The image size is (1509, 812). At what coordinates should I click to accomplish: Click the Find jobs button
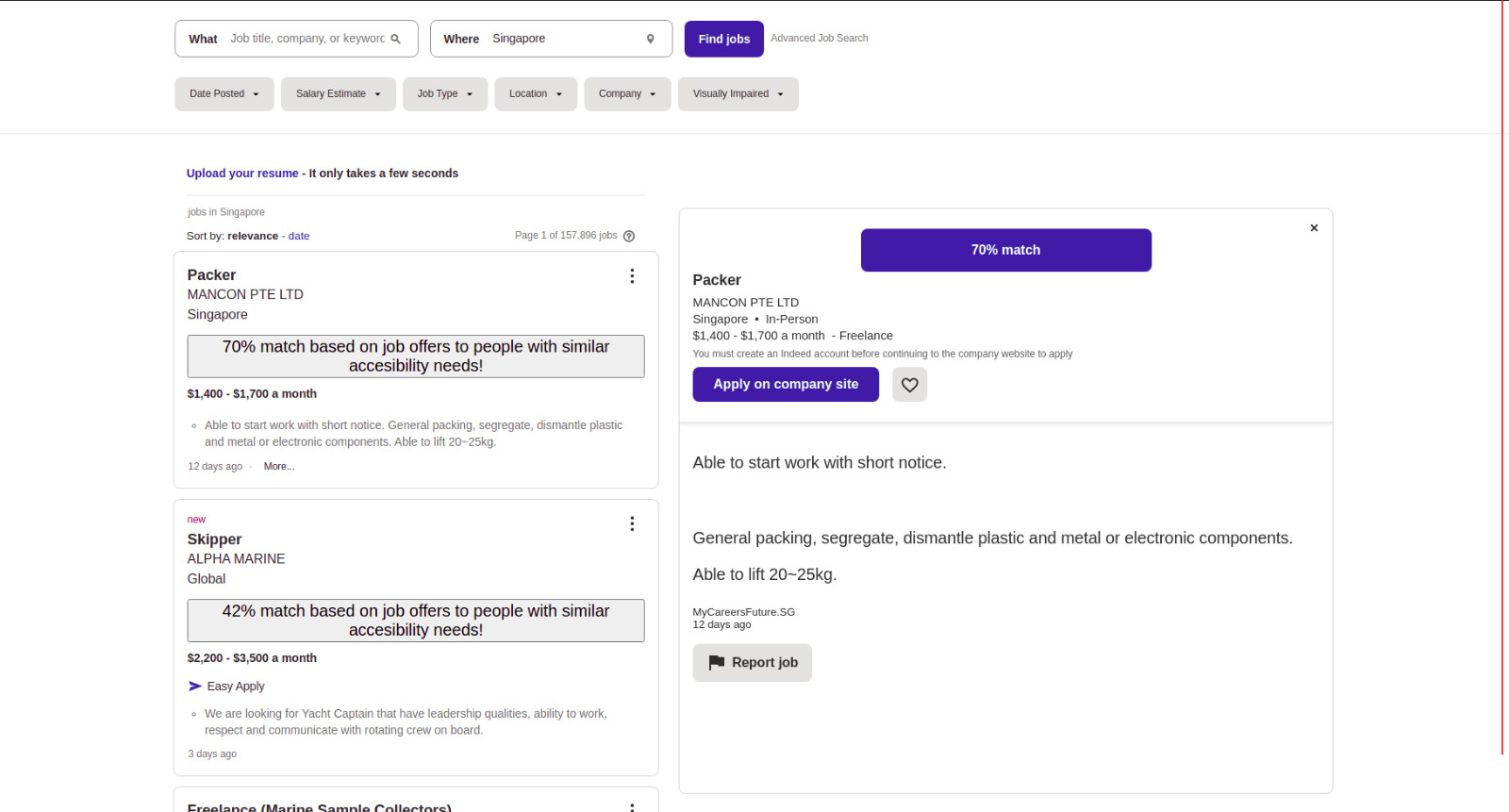click(724, 39)
